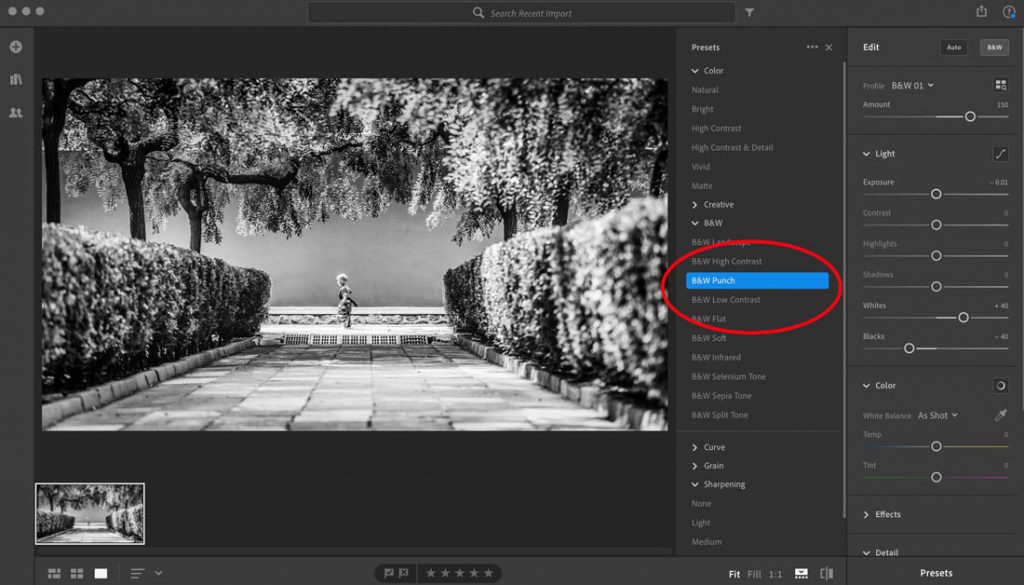Click the filter funnel icon

750,12
